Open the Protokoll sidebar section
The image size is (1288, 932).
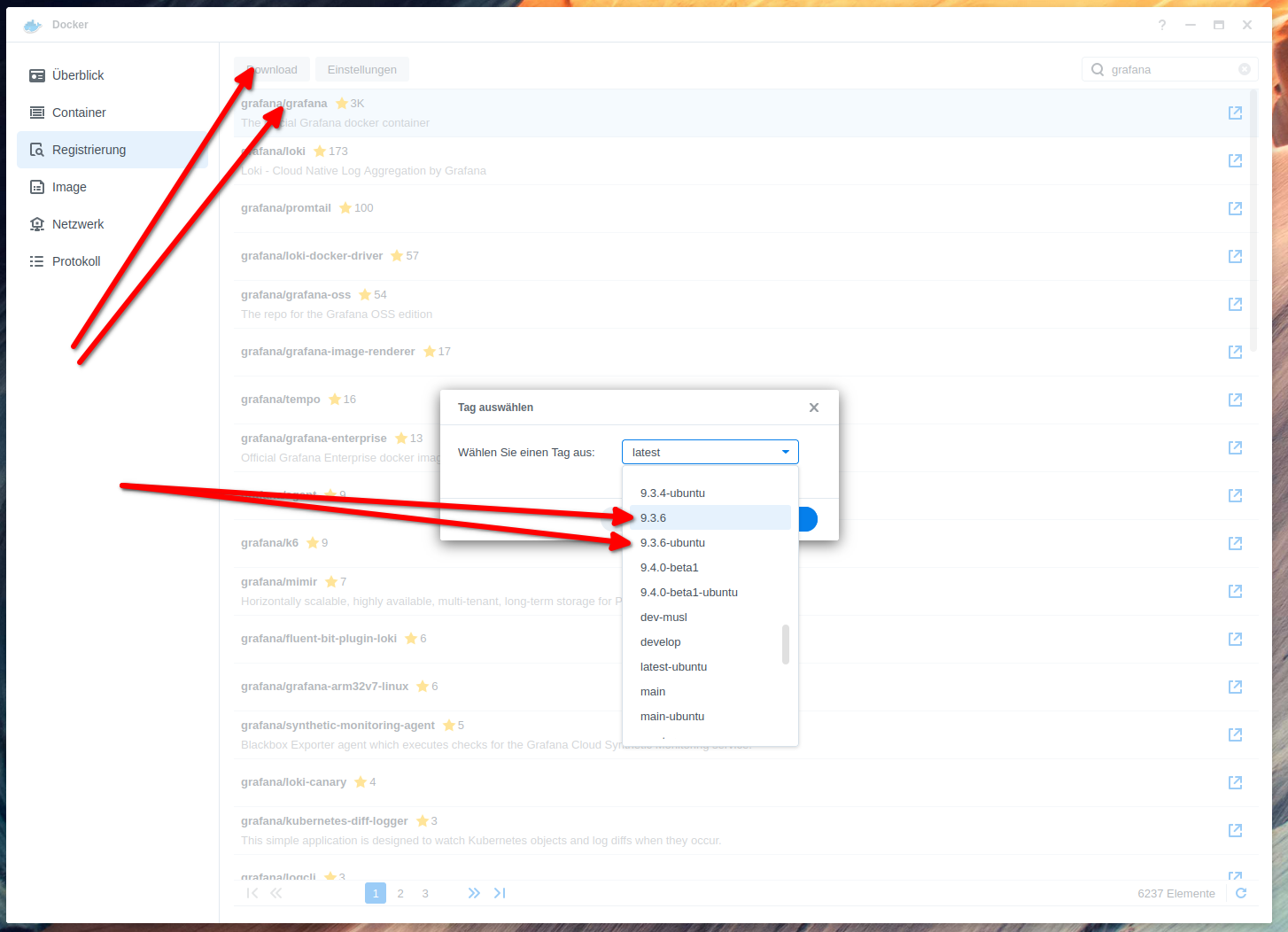(x=113, y=261)
